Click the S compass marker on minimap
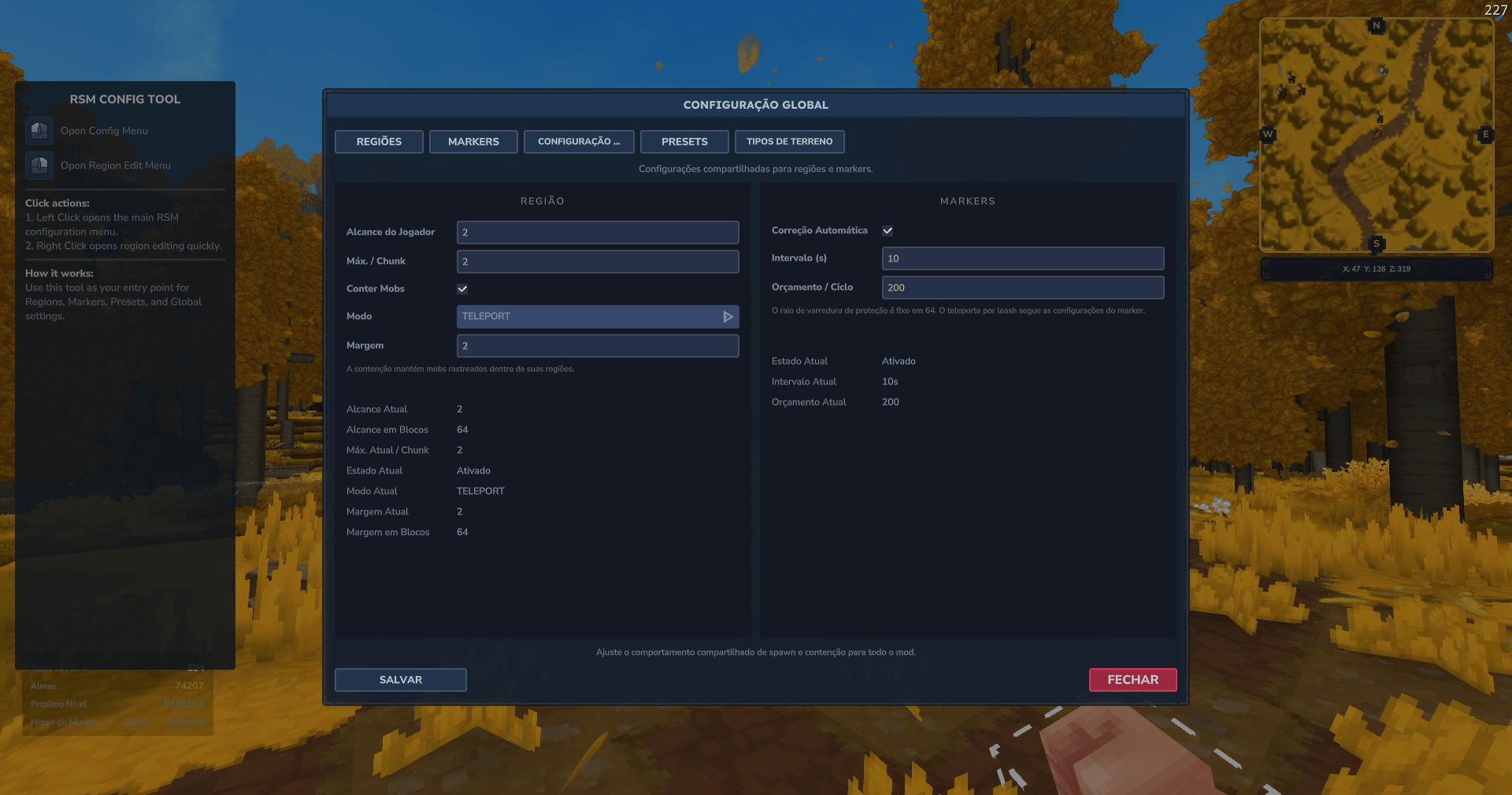The image size is (1512, 795). [1377, 243]
